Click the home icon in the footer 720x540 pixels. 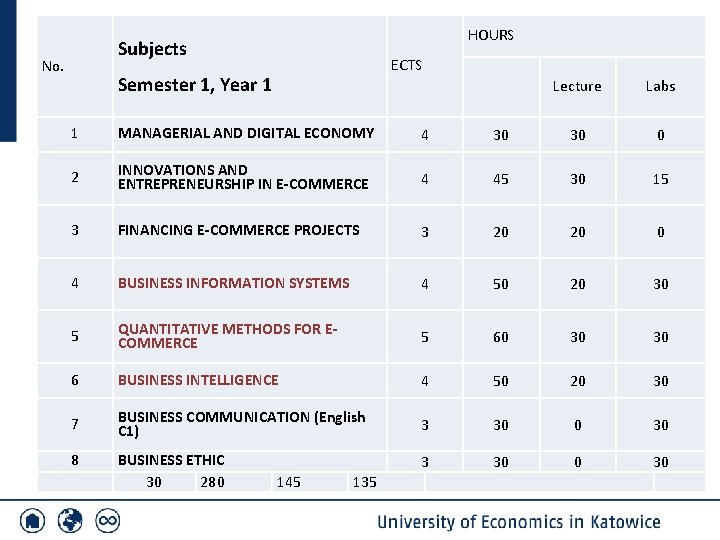click(33, 521)
